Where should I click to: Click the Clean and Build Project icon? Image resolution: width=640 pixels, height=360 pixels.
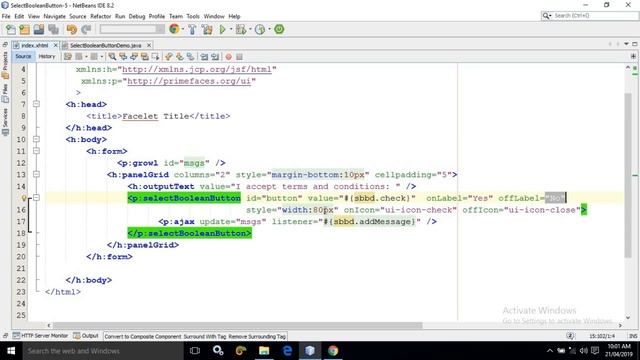pos(207,29)
